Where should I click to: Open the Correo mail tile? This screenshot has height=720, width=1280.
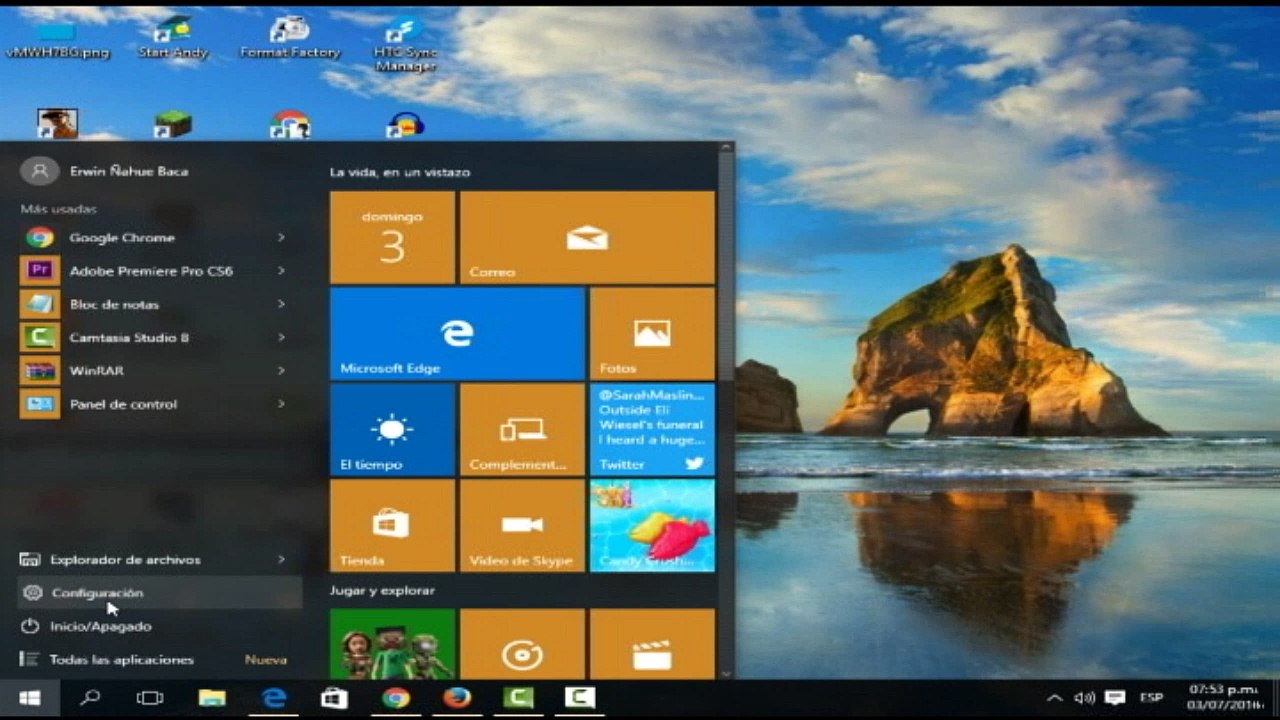coord(587,238)
